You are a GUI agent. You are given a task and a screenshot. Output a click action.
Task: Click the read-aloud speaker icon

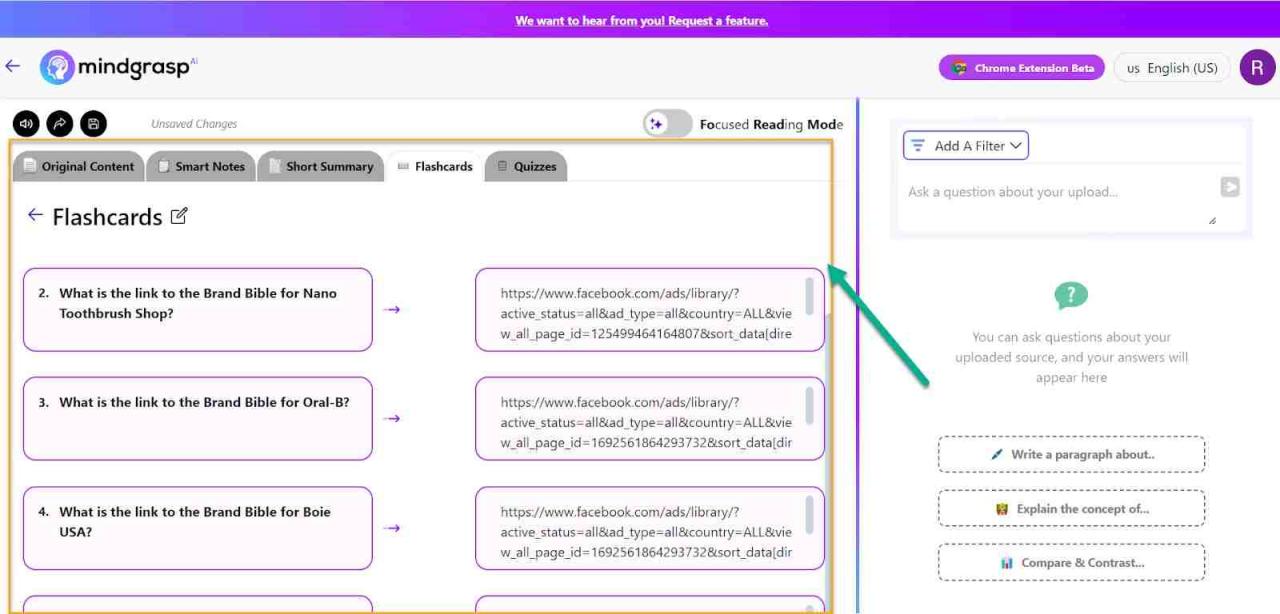[x=25, y=122]
